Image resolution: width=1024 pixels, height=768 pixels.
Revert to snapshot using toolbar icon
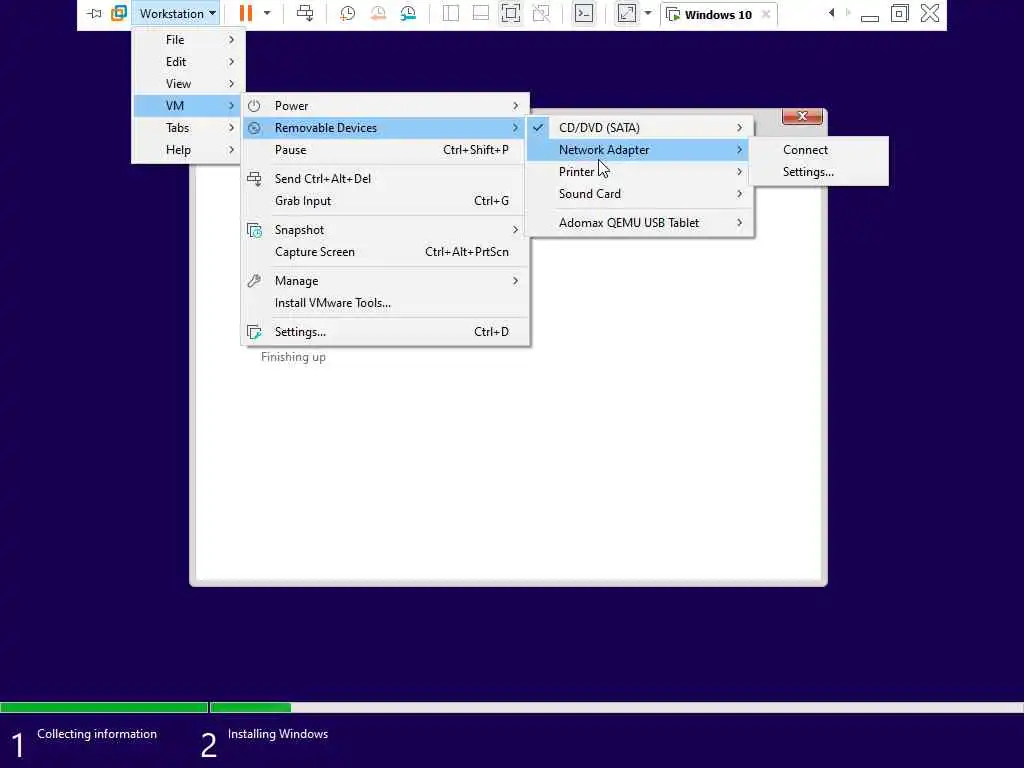click(377, 14)
